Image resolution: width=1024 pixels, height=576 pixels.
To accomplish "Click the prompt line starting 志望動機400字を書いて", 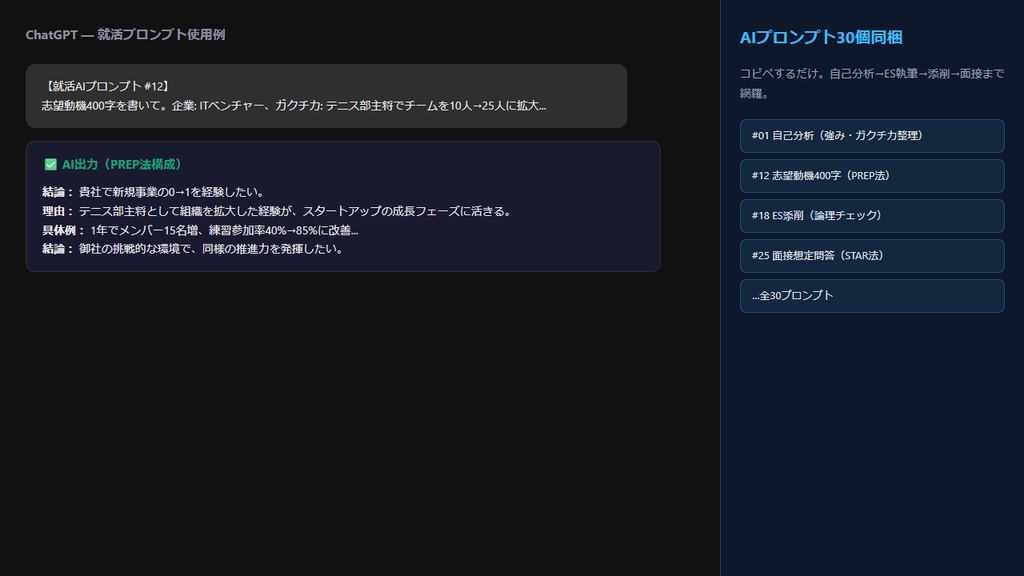I will click(294, 106).
